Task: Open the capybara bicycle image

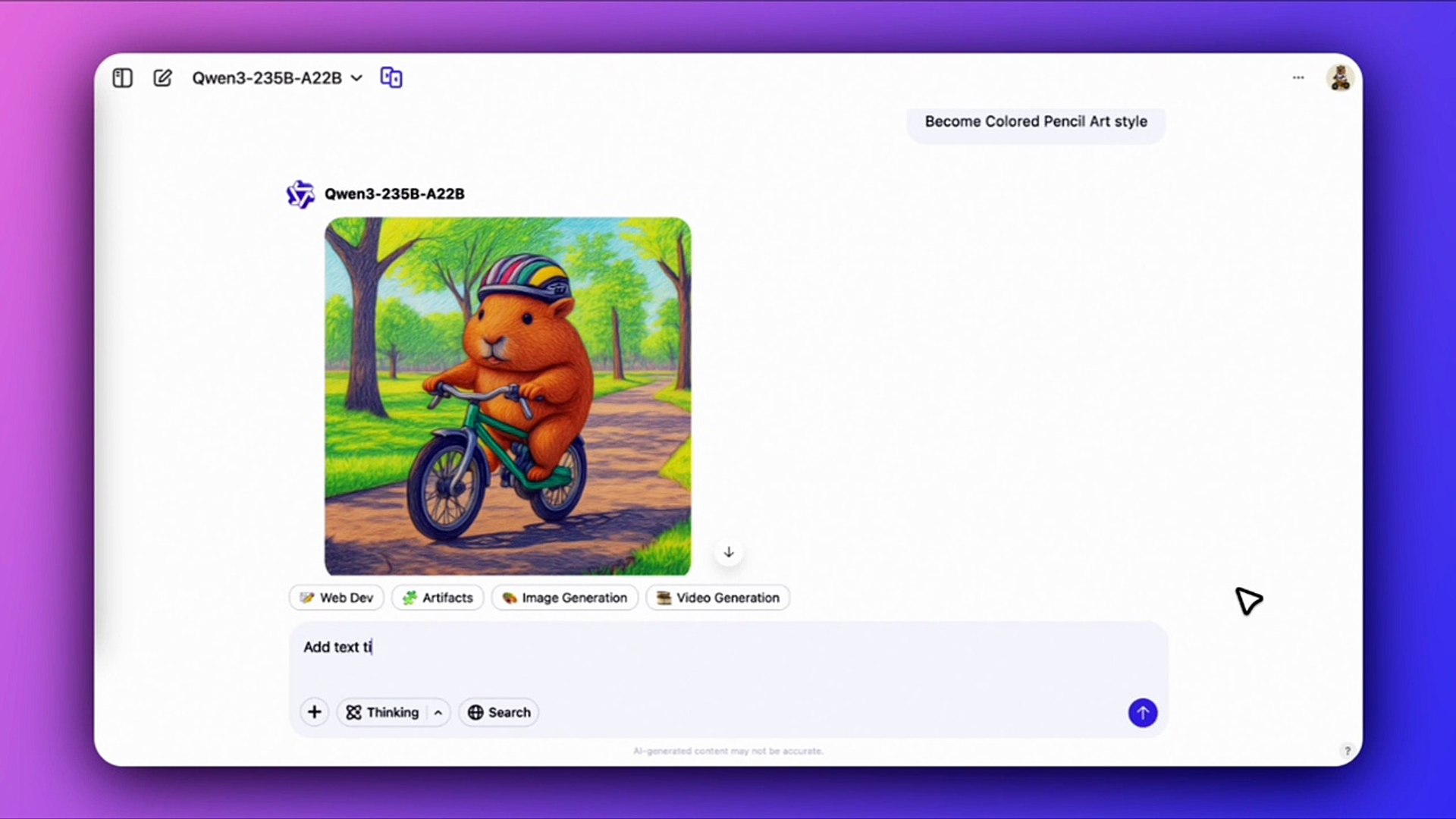Action: click(x=508, y=397)
